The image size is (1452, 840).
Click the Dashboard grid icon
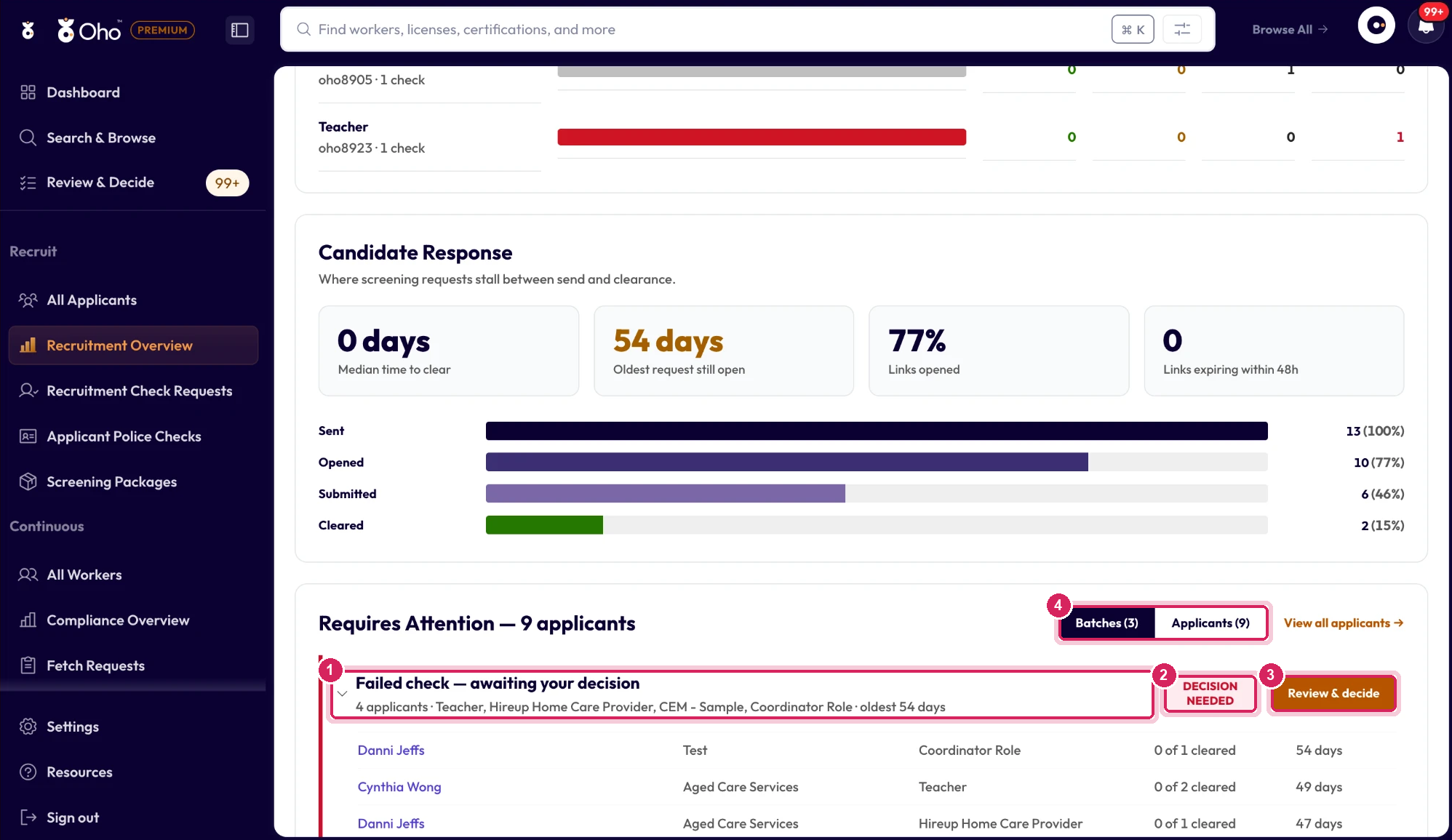tap(28, 92)
